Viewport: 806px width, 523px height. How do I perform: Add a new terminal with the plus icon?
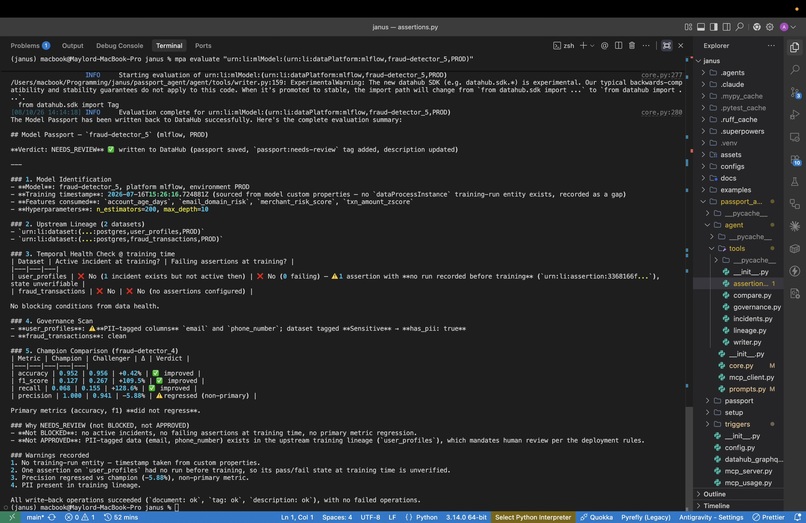[583, 45]
